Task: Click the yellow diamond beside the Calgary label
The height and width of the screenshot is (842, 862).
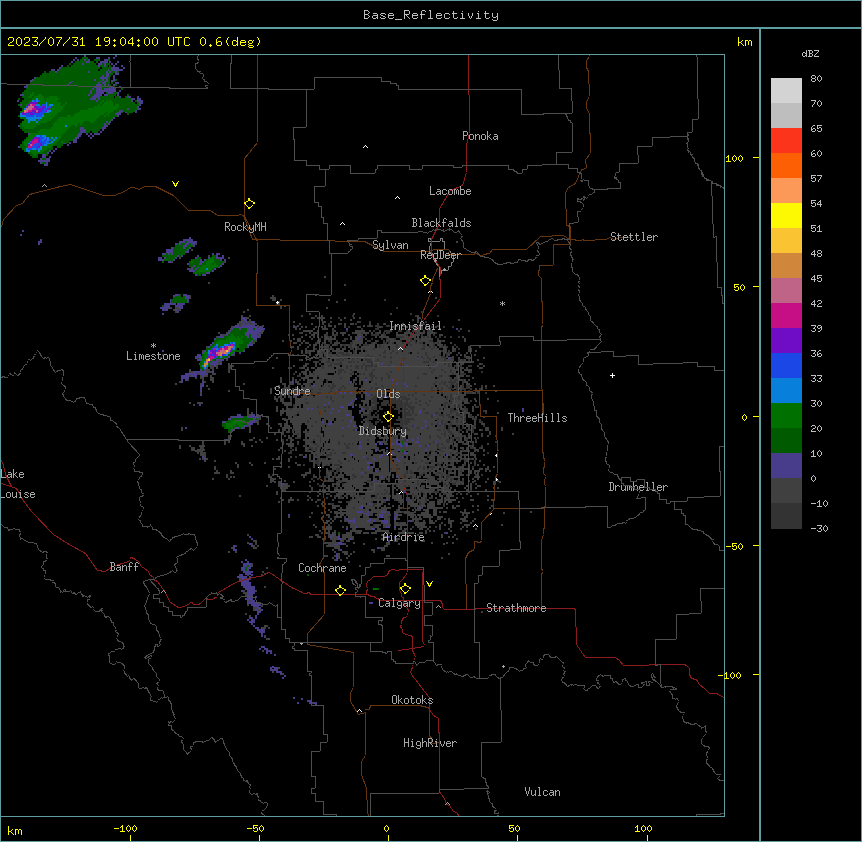Action: click(x=405, y=589)
